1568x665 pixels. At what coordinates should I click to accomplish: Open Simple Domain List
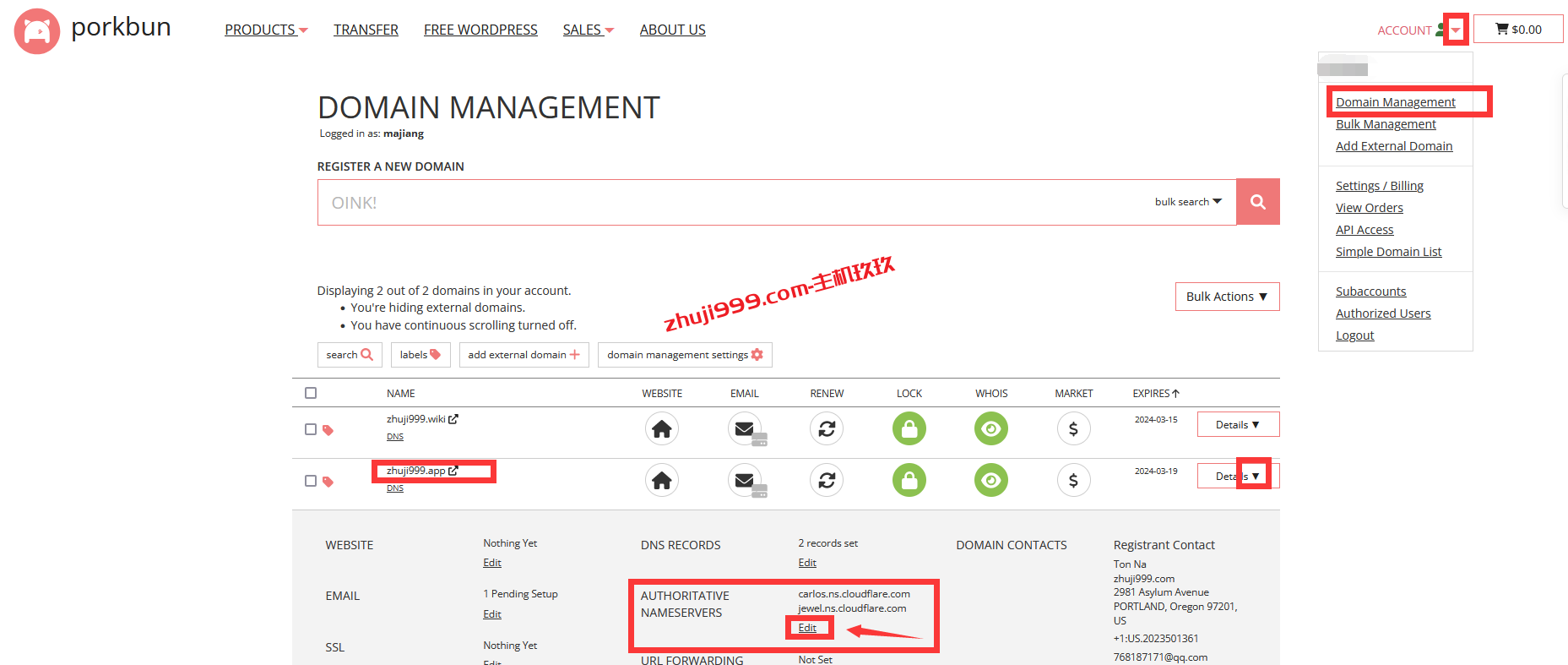click(1388, 252)
